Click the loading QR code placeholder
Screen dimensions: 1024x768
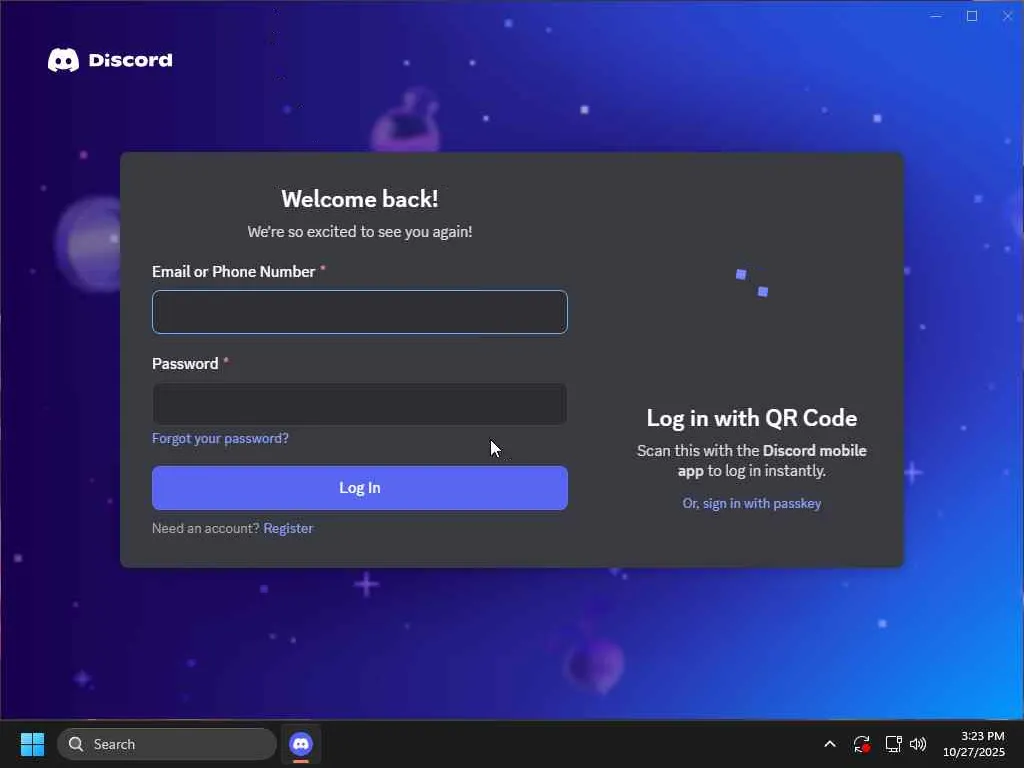point(752,283)
